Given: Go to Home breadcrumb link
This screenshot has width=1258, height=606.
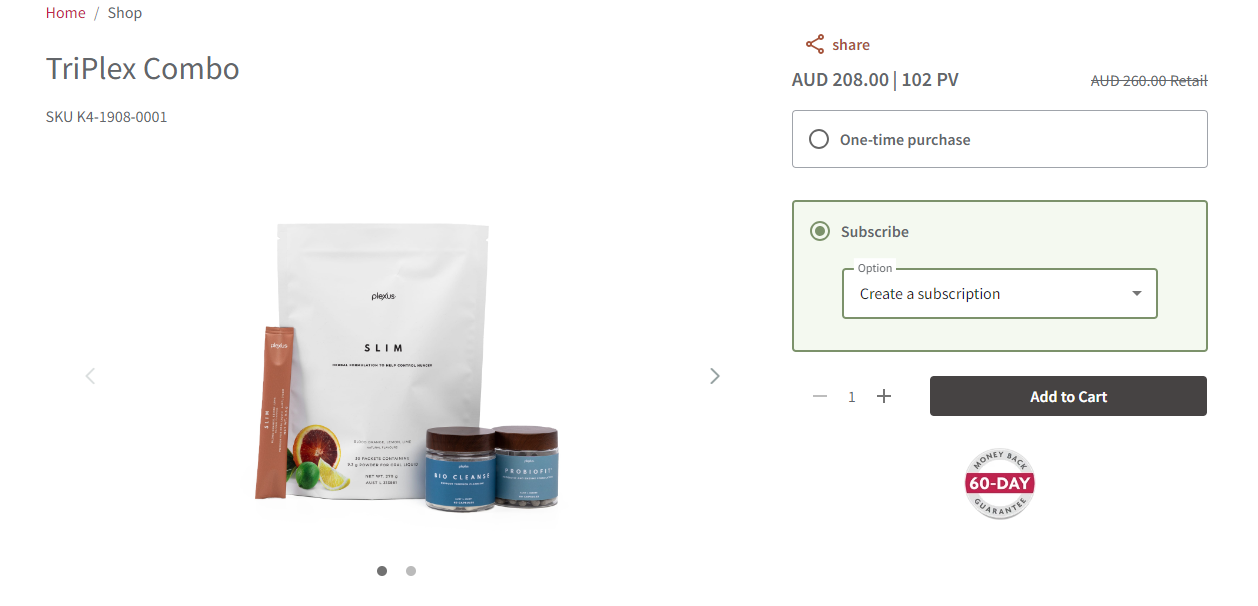Looking at the screenshot, I should (66, 13).
